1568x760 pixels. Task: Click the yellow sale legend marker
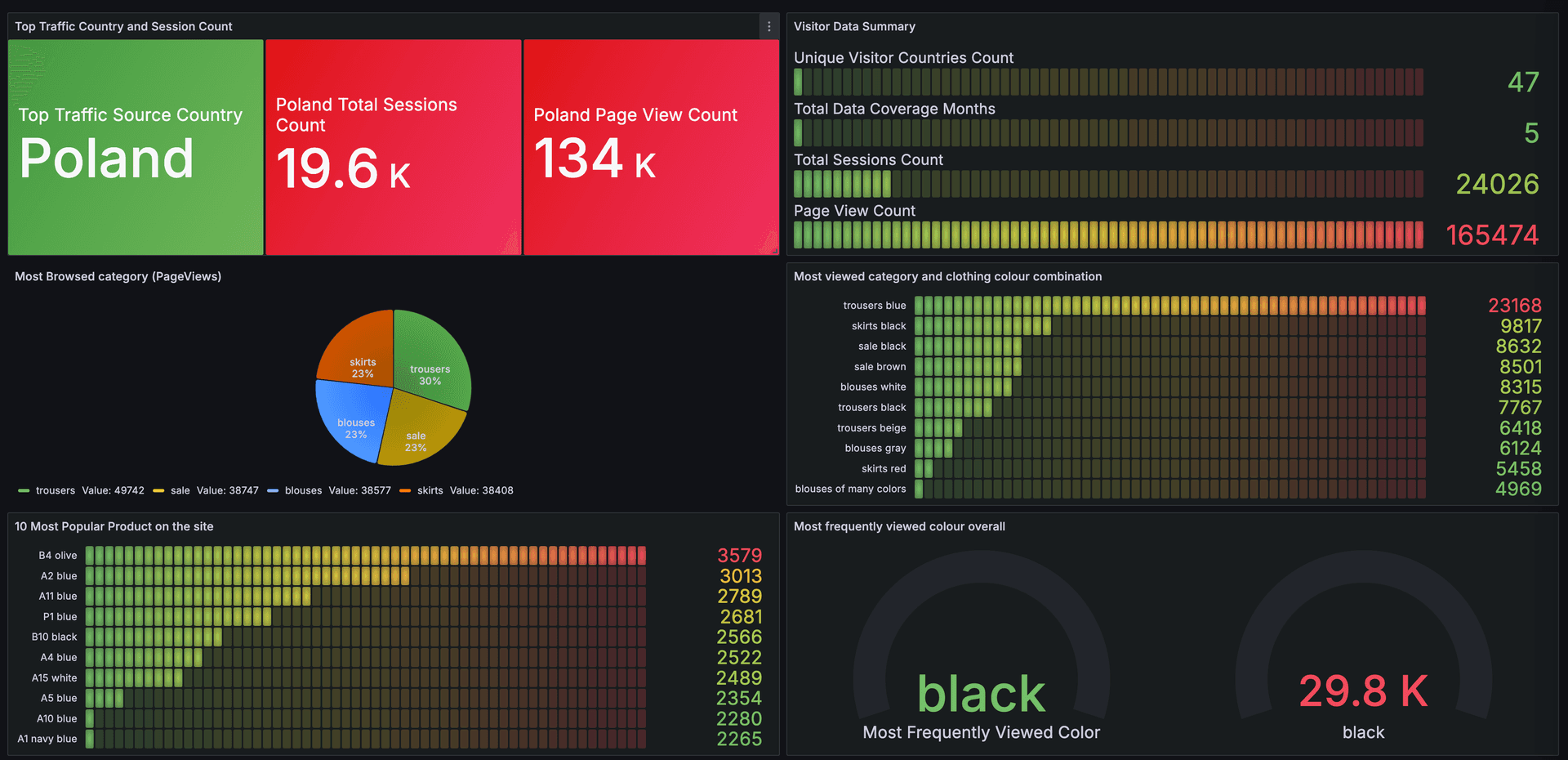pos(157,490)
